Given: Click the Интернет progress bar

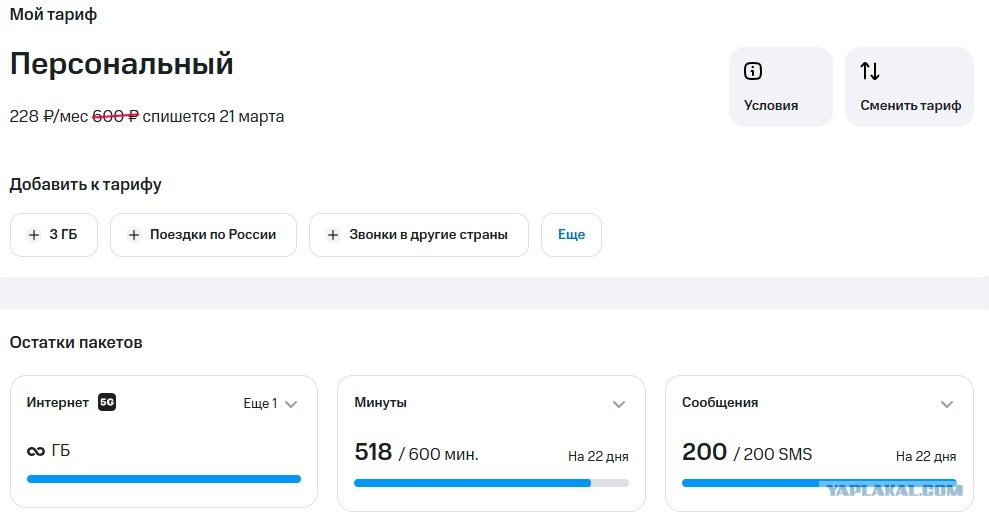Looking at the screenshot, I should (164, 479).
